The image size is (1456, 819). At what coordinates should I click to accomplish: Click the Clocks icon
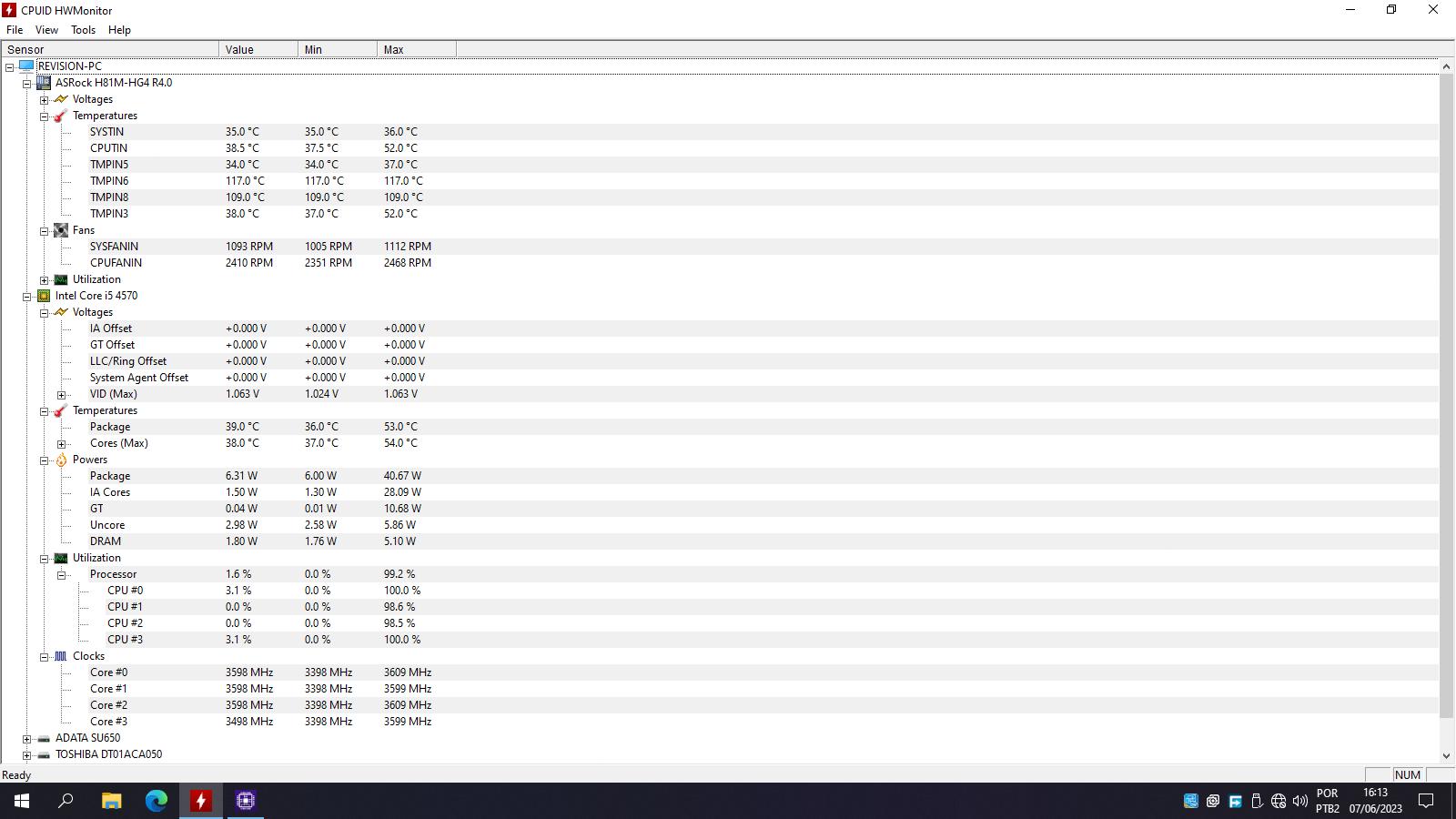click(x=61, y=656)
